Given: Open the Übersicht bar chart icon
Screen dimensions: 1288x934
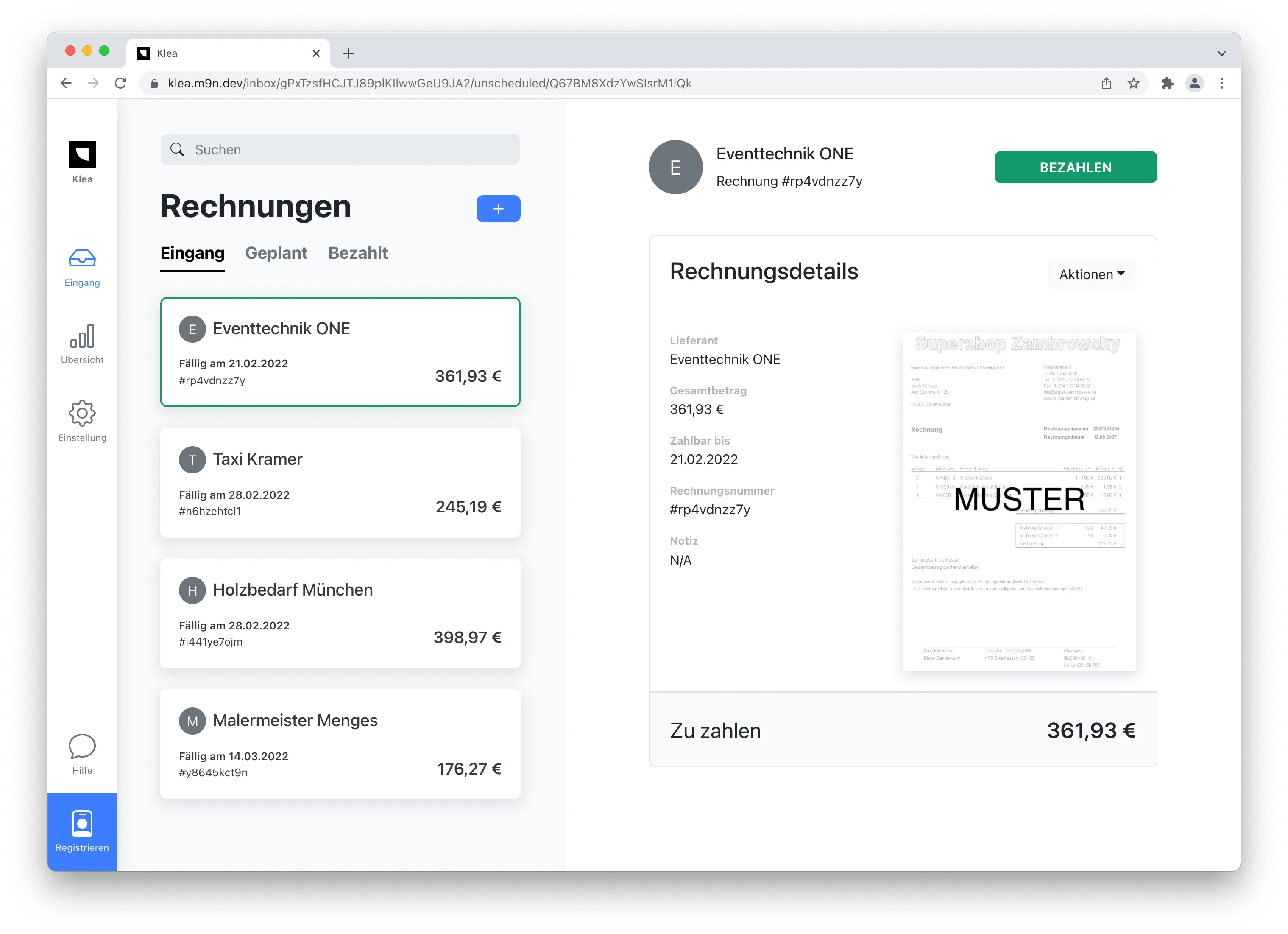Looking at the screenshot, I should coord(82,336).
